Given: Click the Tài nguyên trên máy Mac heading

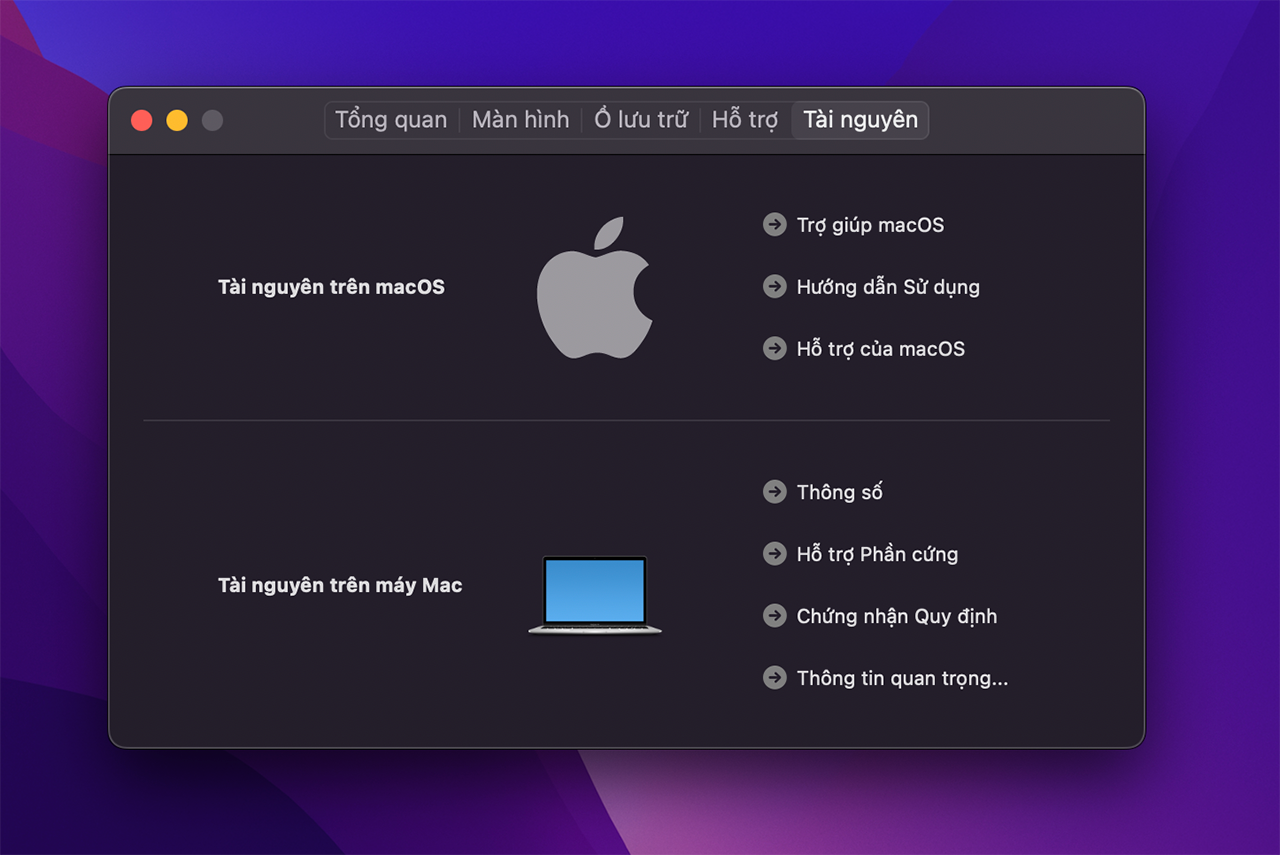Looking at the screenshot, I should pyautogui.click(x=340, y=585).
